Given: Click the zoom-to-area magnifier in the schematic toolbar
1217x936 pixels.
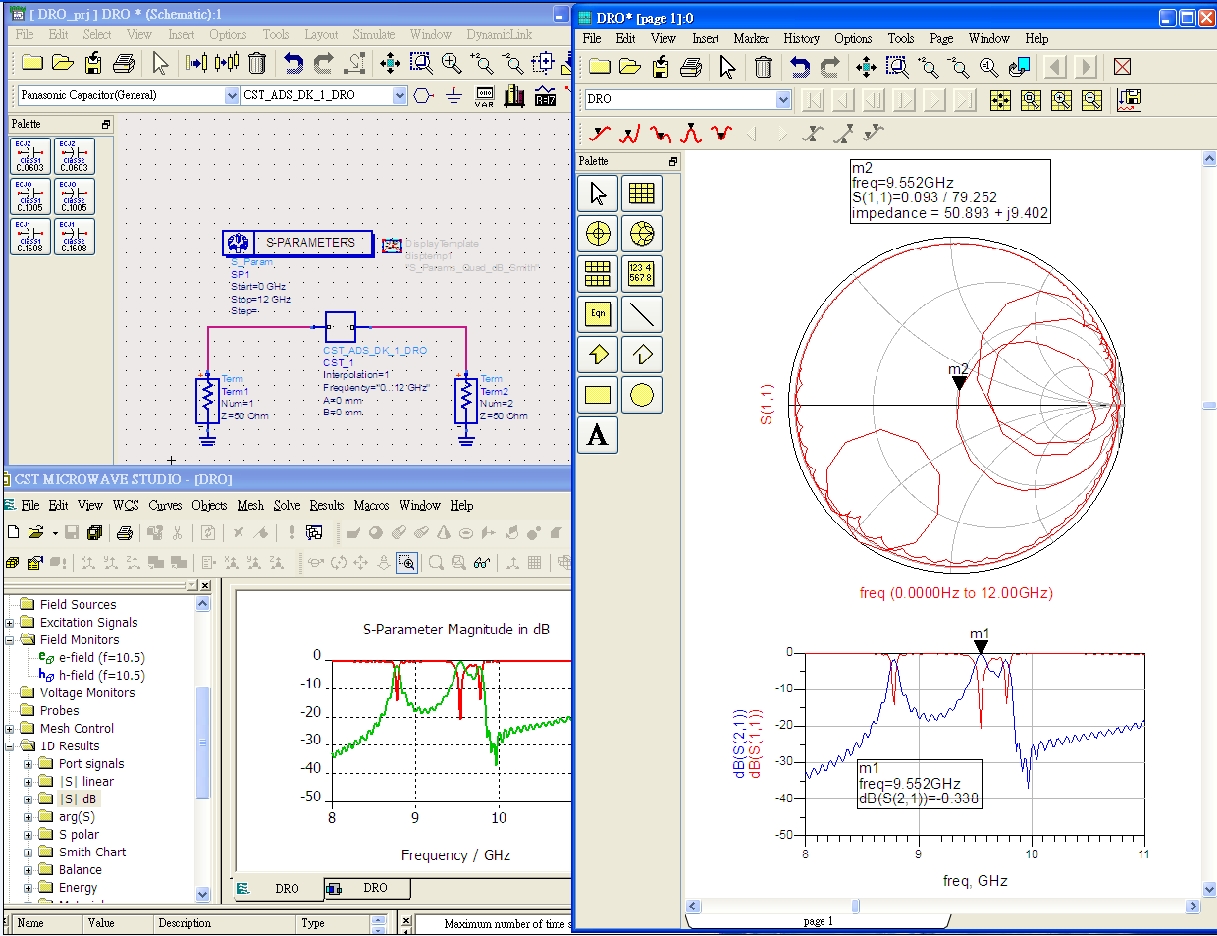Looking at the screenshot, I should 421,63.
